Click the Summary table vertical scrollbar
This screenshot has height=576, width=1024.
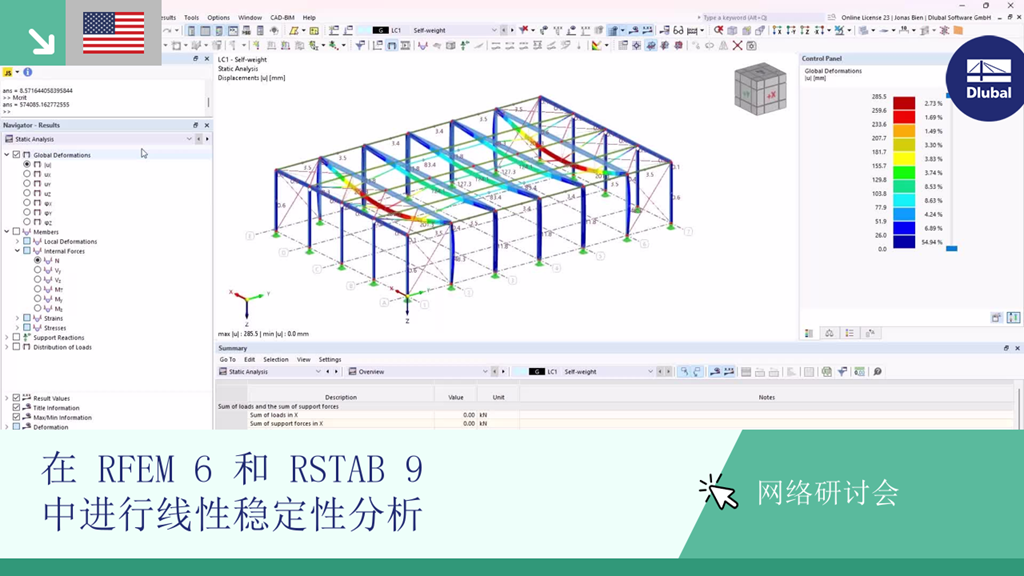pos(1018,408)
